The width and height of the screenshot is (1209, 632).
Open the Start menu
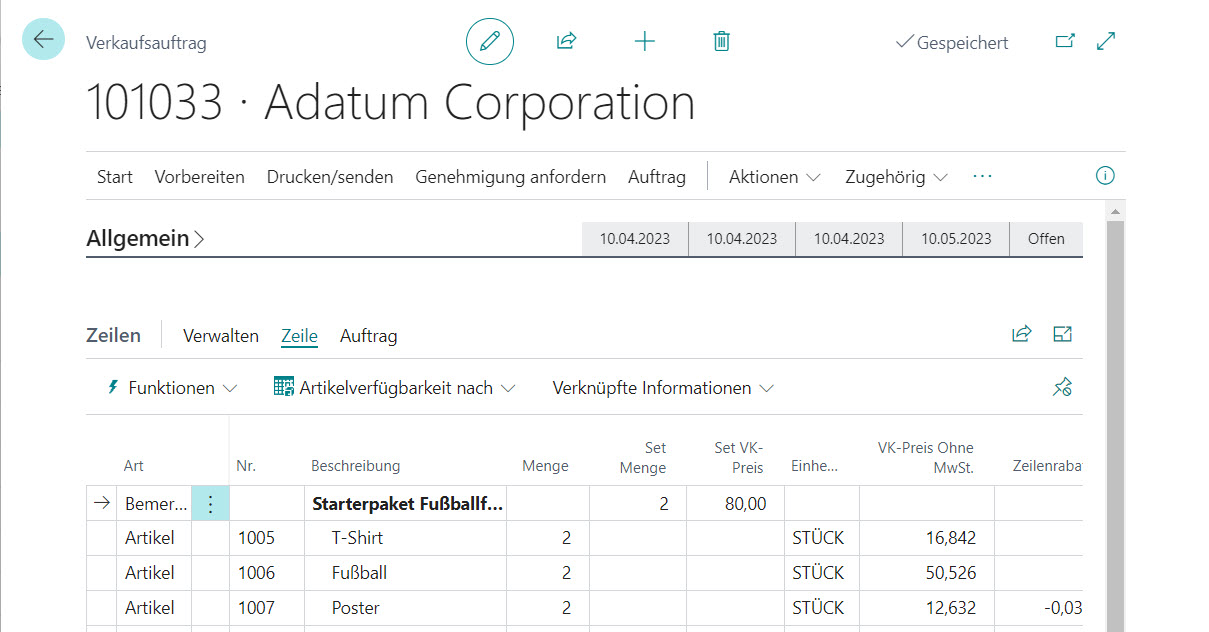(x=115, y=177)
